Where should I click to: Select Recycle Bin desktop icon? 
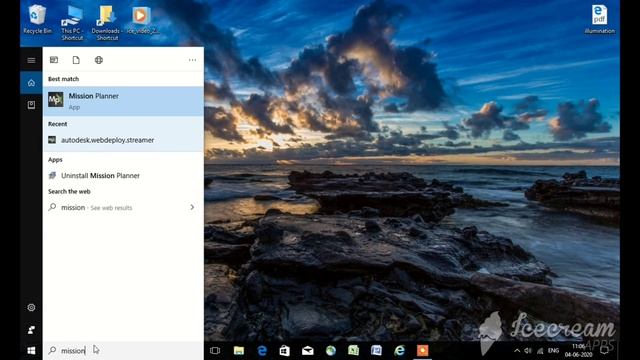[37, 20]
